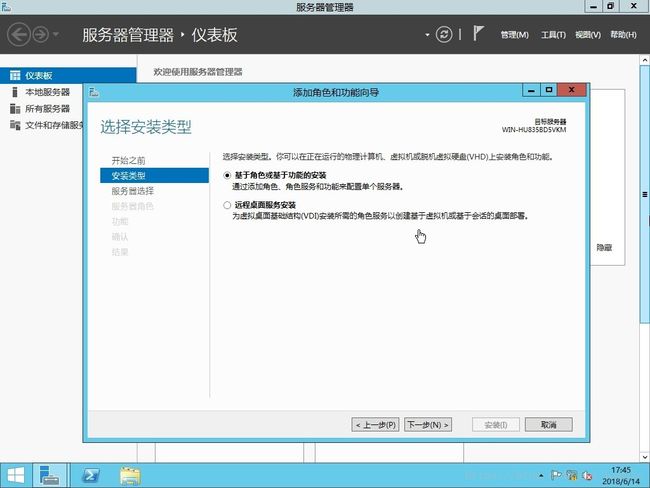Click the scroll up arrow of the dashboard scrollbar
Viewport: 650px width, 488px height.
tap(645, 60)
